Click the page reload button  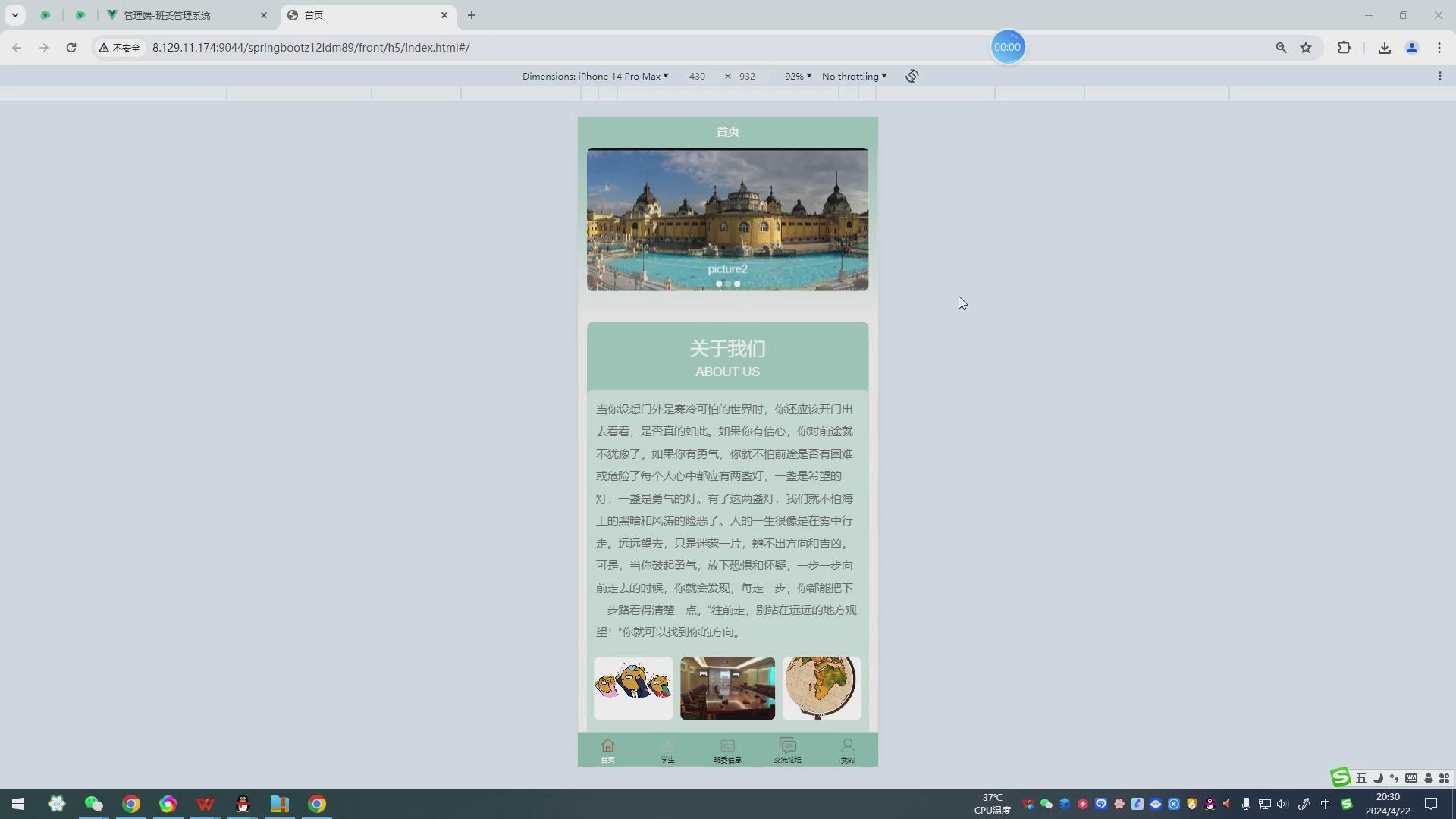pyautogui.click(x=71, y=47)
